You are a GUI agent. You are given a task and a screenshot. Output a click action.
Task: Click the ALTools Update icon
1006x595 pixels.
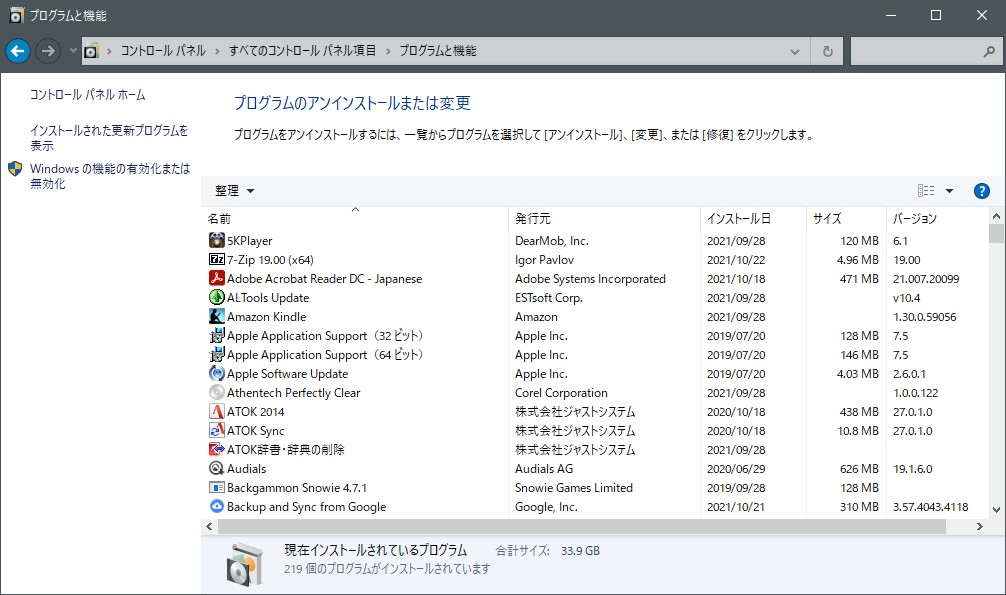[x=217, y=297]
